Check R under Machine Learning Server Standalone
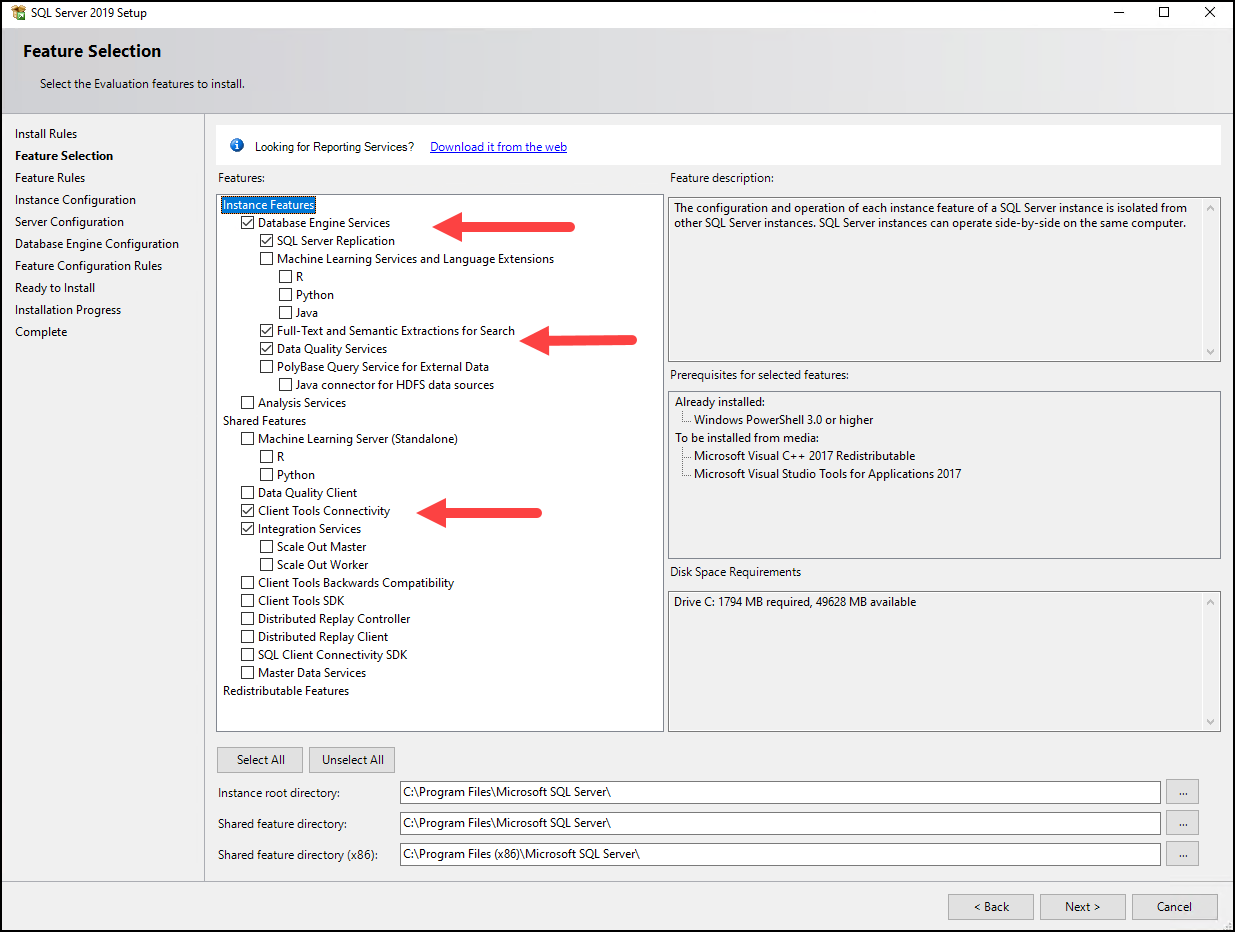 [267, 457]
